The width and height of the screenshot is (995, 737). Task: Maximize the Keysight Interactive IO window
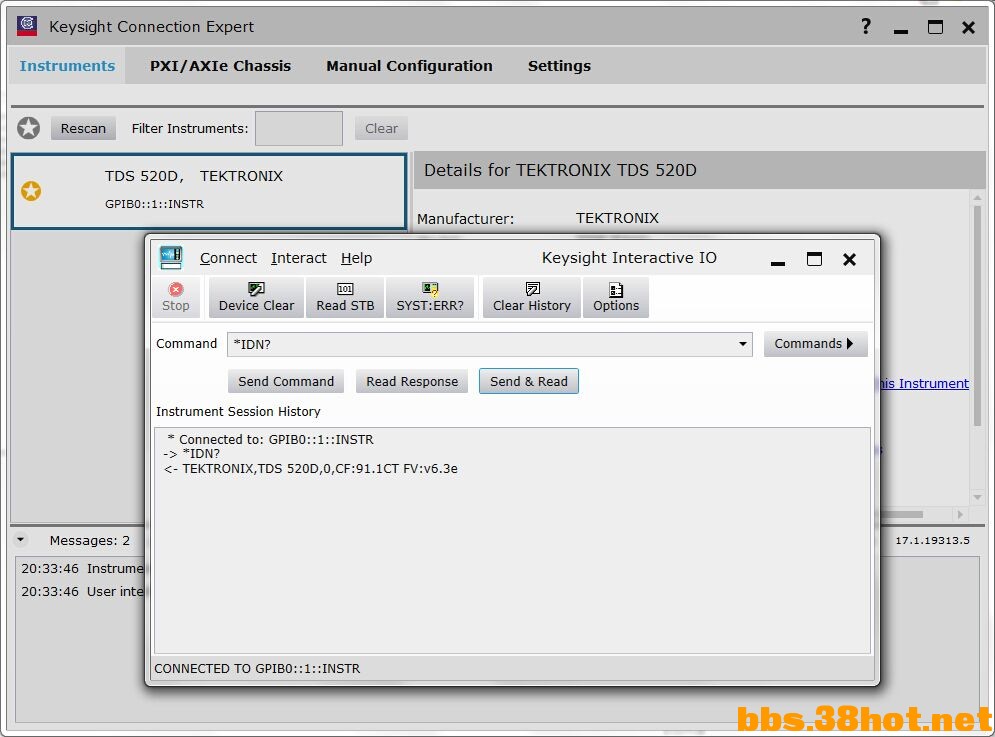(x=814, y=259)
